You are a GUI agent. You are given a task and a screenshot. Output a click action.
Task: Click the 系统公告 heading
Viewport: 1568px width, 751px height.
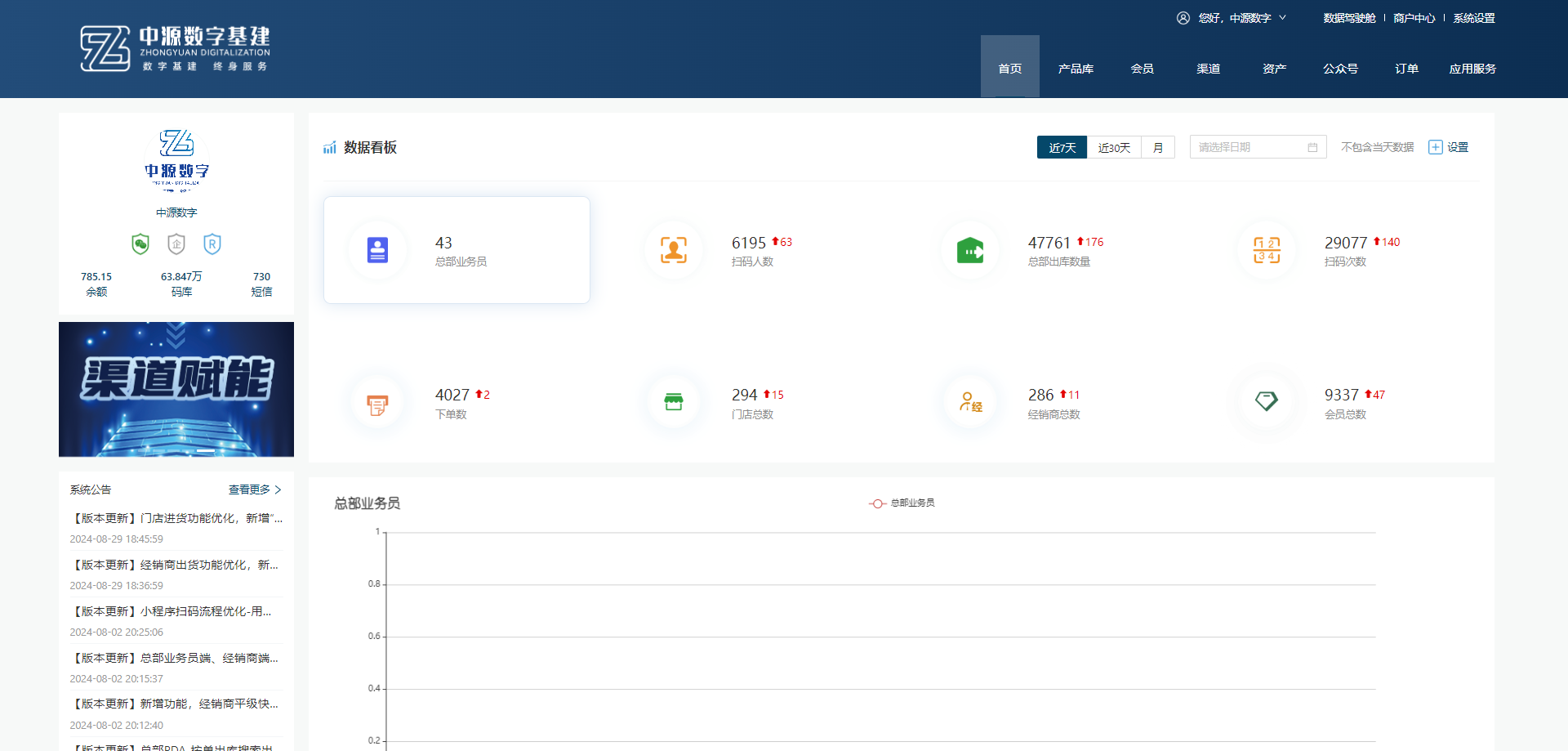90,489
